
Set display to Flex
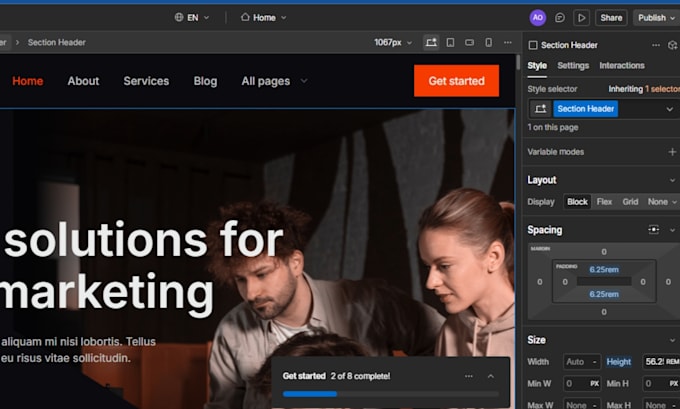pos(604,202)
